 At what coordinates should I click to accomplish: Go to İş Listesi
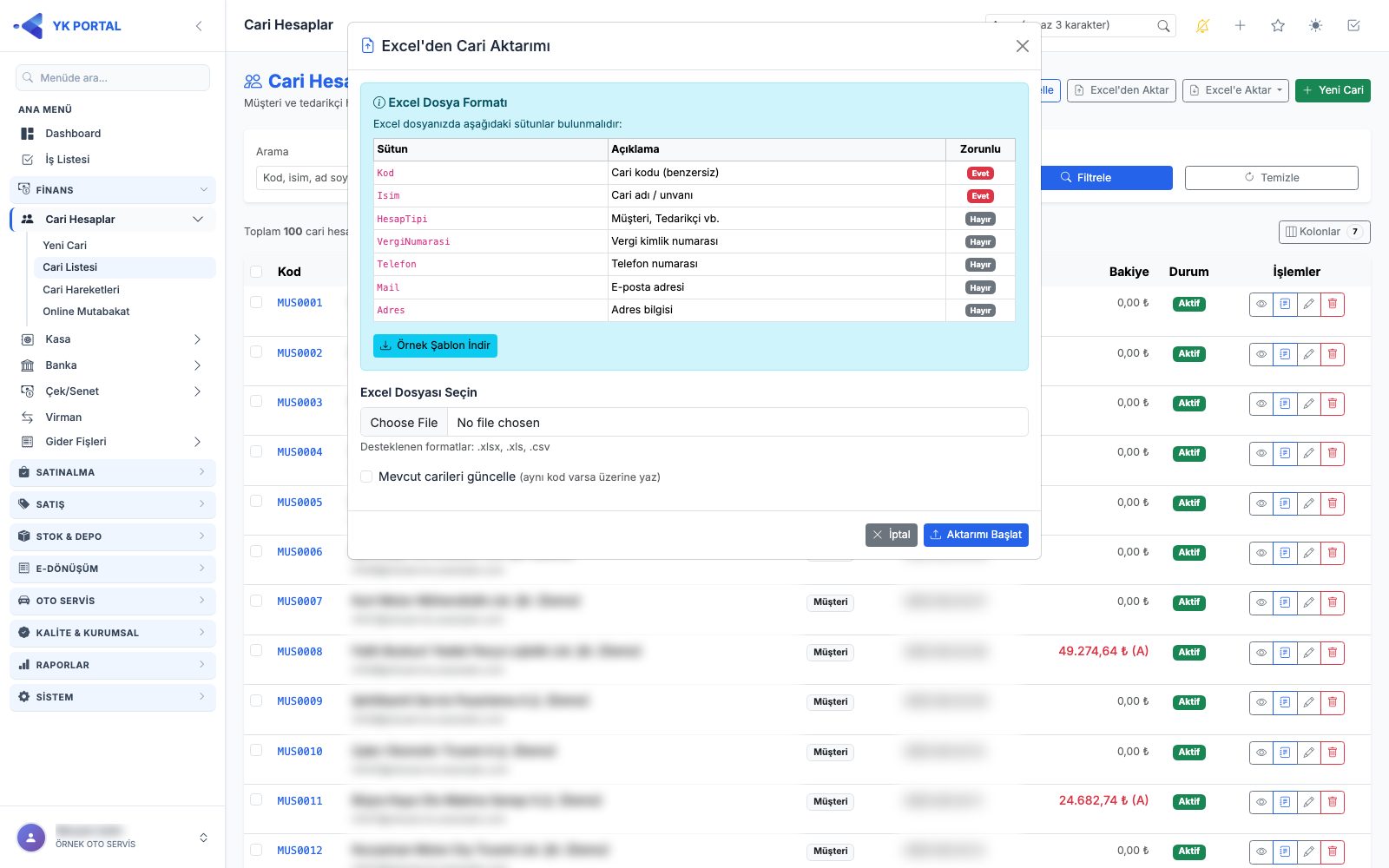[68, 160]
